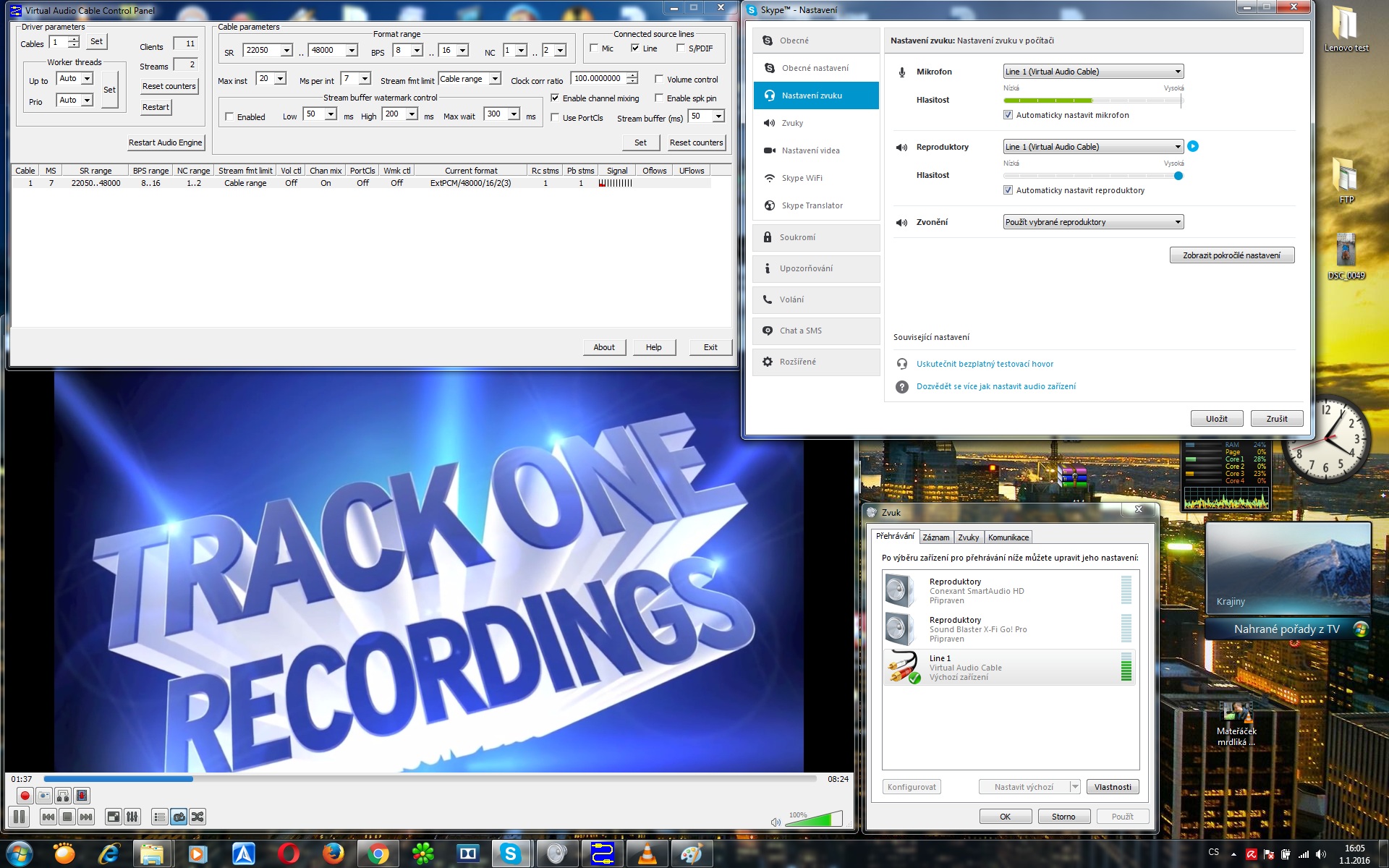
Task: Test speakers with Skype play icon
Action: (x=1193, y=146)
